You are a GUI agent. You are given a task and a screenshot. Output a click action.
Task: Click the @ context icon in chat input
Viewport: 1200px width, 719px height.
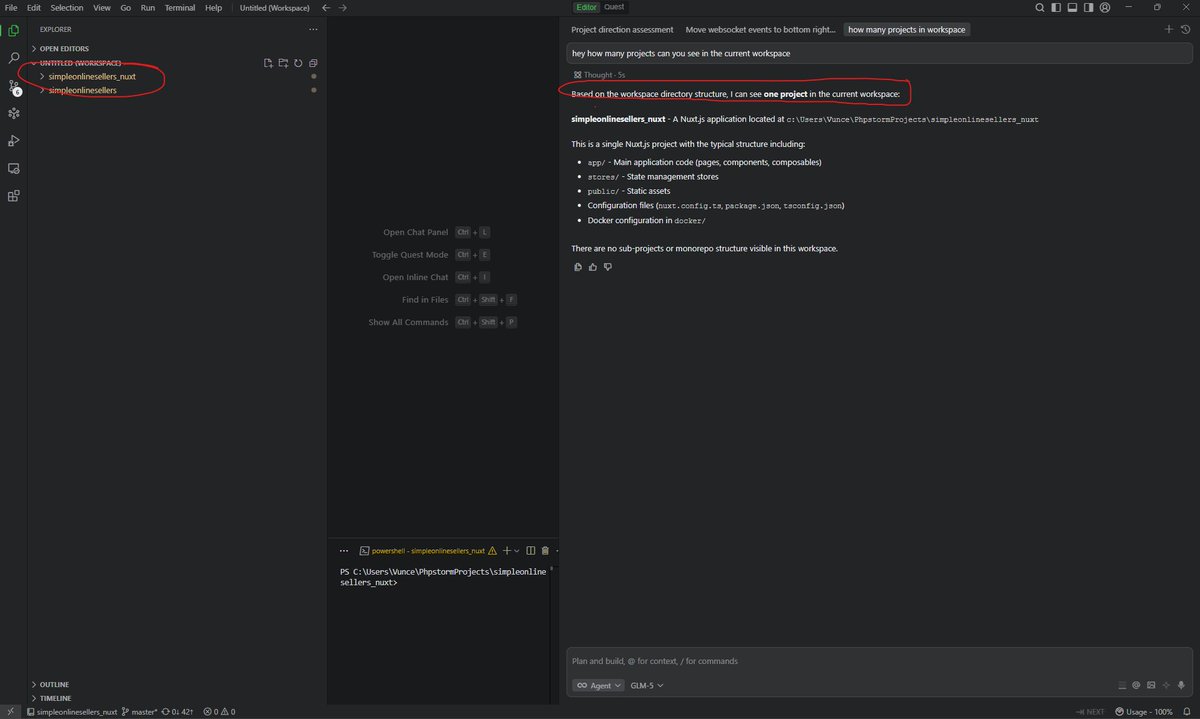coord(1136,685)
